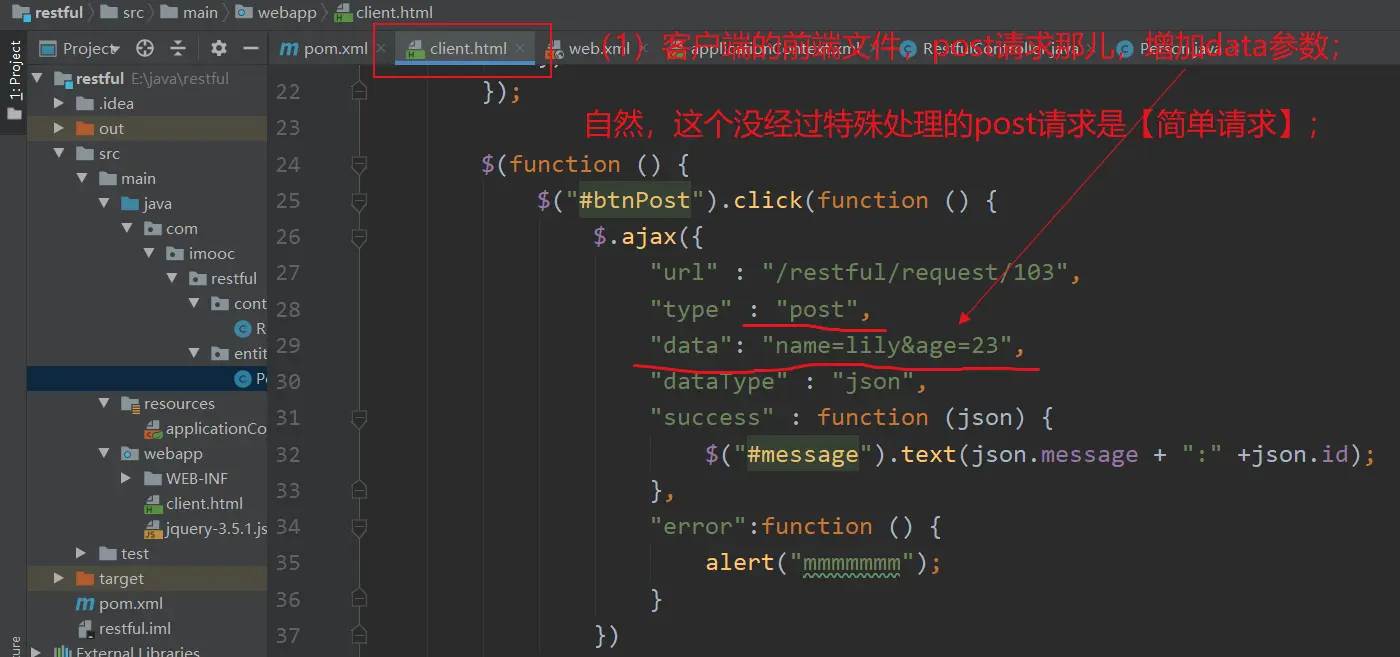Click the alert("mmmmmmm") statement
1400x657 pixels.
824,562
